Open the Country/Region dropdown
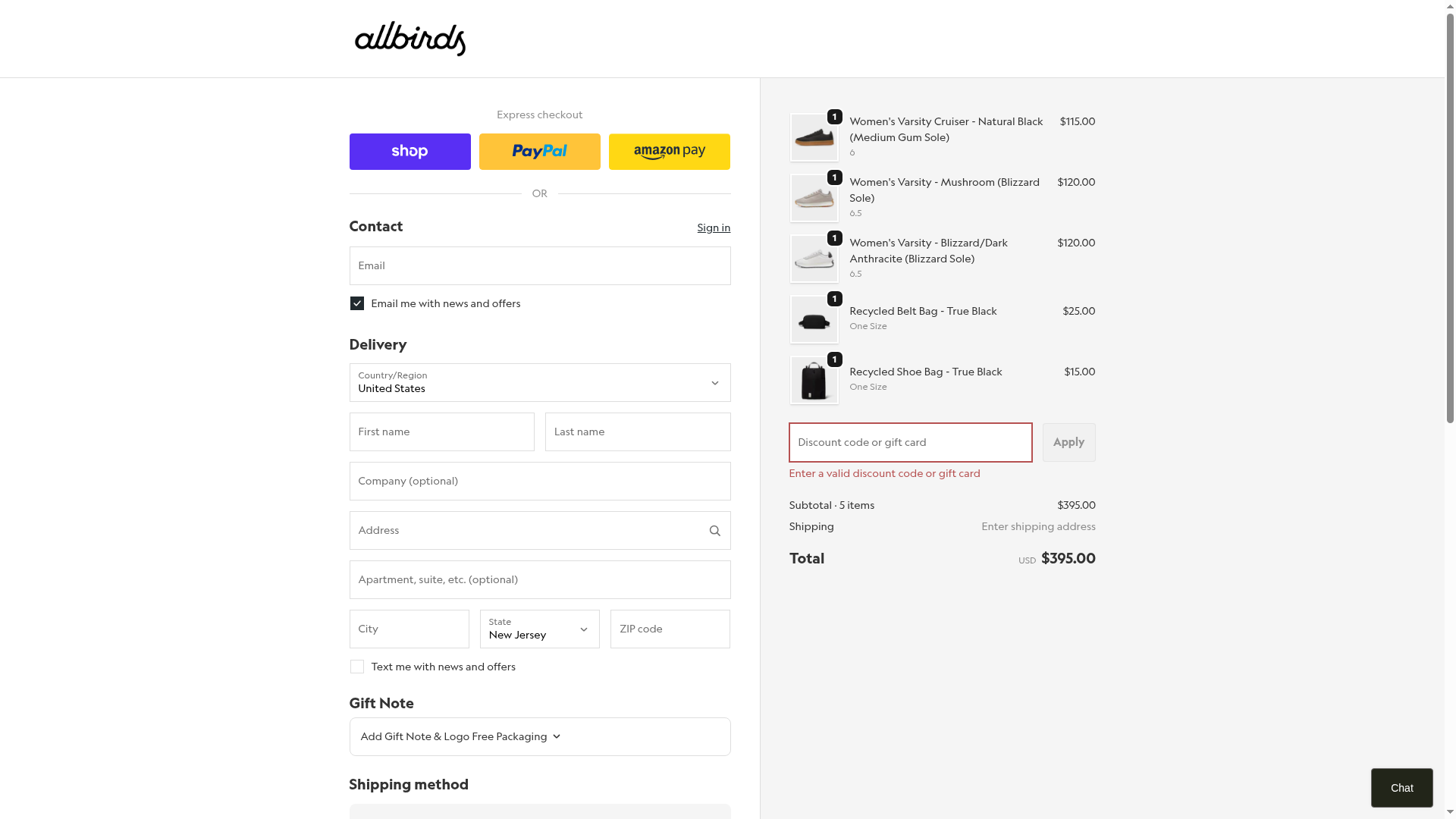 (x=539, y=382)
